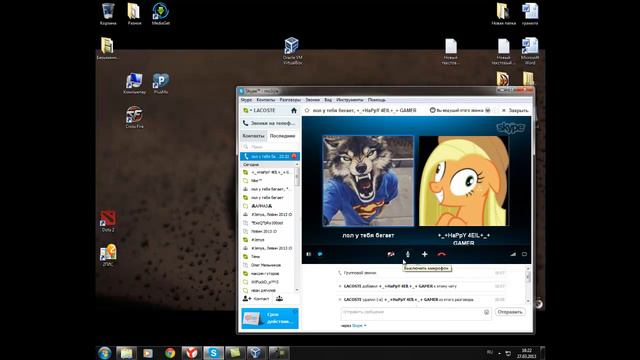The image size is (640, 360).
Task: Add people to the call with plus icon
Action: [424, 254]
